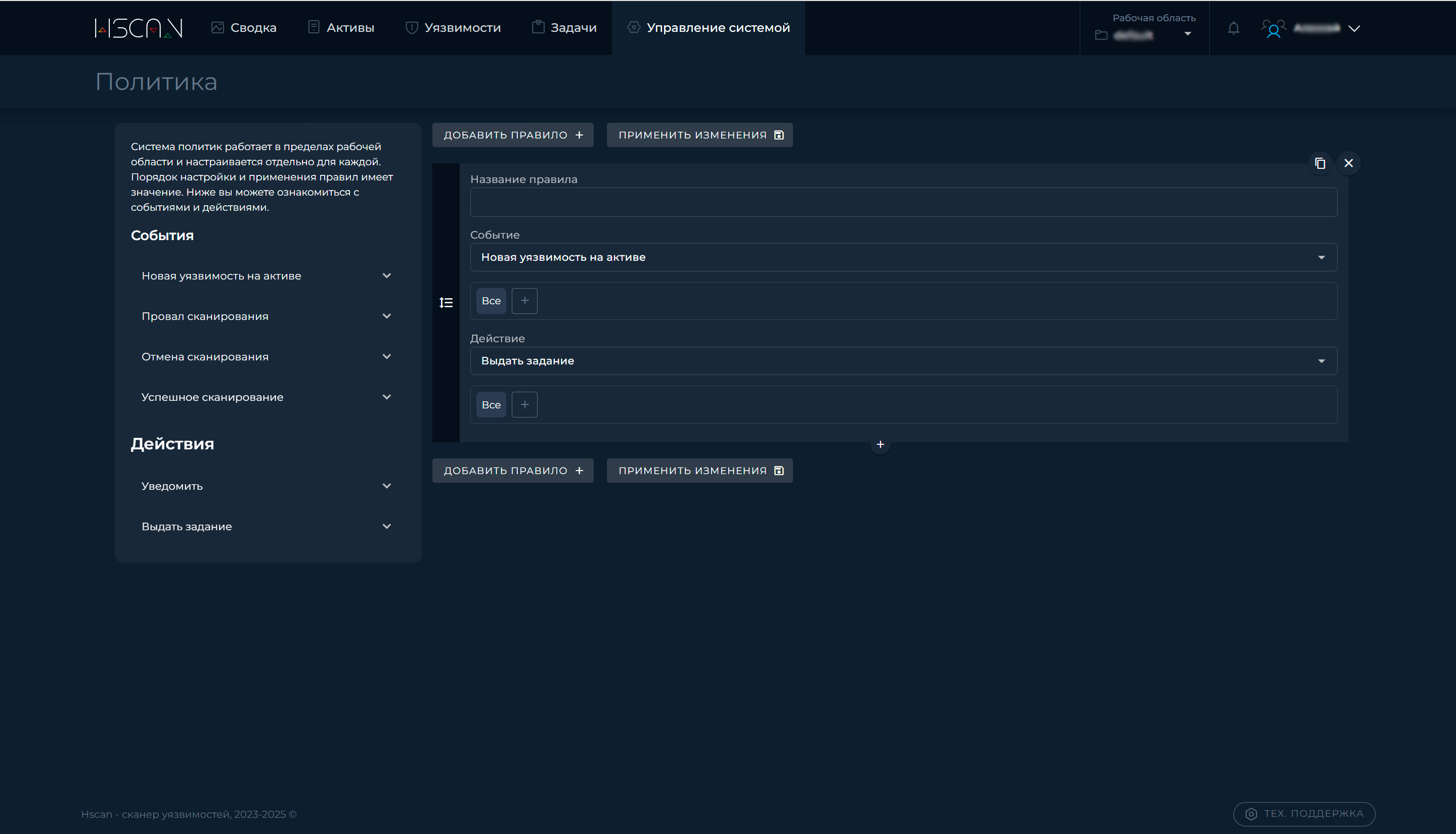Add an event filter with plus icon

(524, 301)
